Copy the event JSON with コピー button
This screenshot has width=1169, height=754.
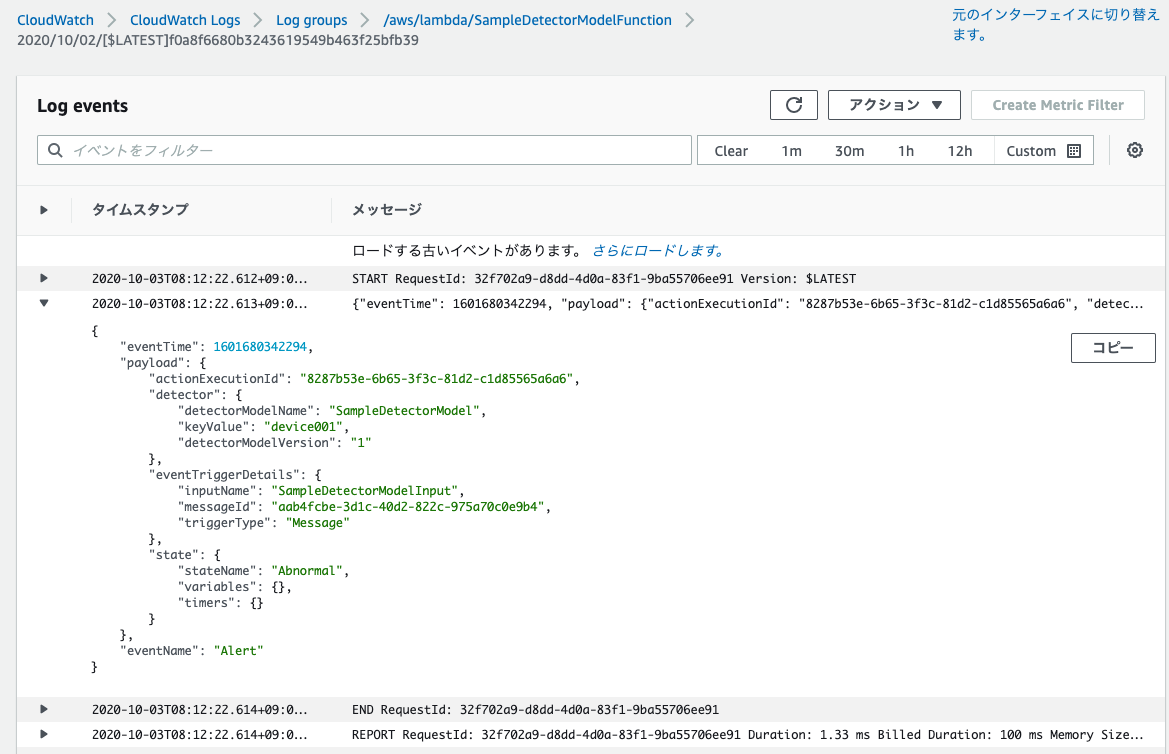(x=1113, y=348)
